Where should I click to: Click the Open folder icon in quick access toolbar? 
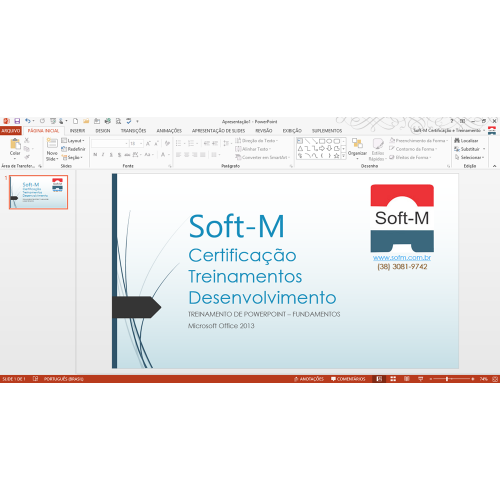86,121
